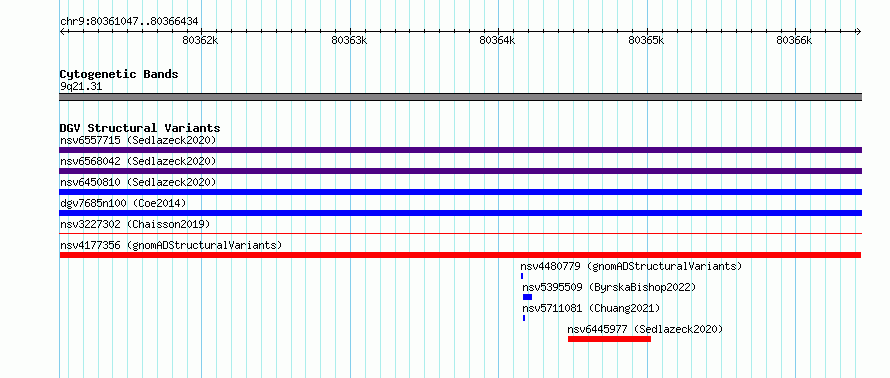Open the nsv5395509 (ByrskaBishop2022) label
The width and height of the screenshot is (890, 378).
click(x=609, y=287)
